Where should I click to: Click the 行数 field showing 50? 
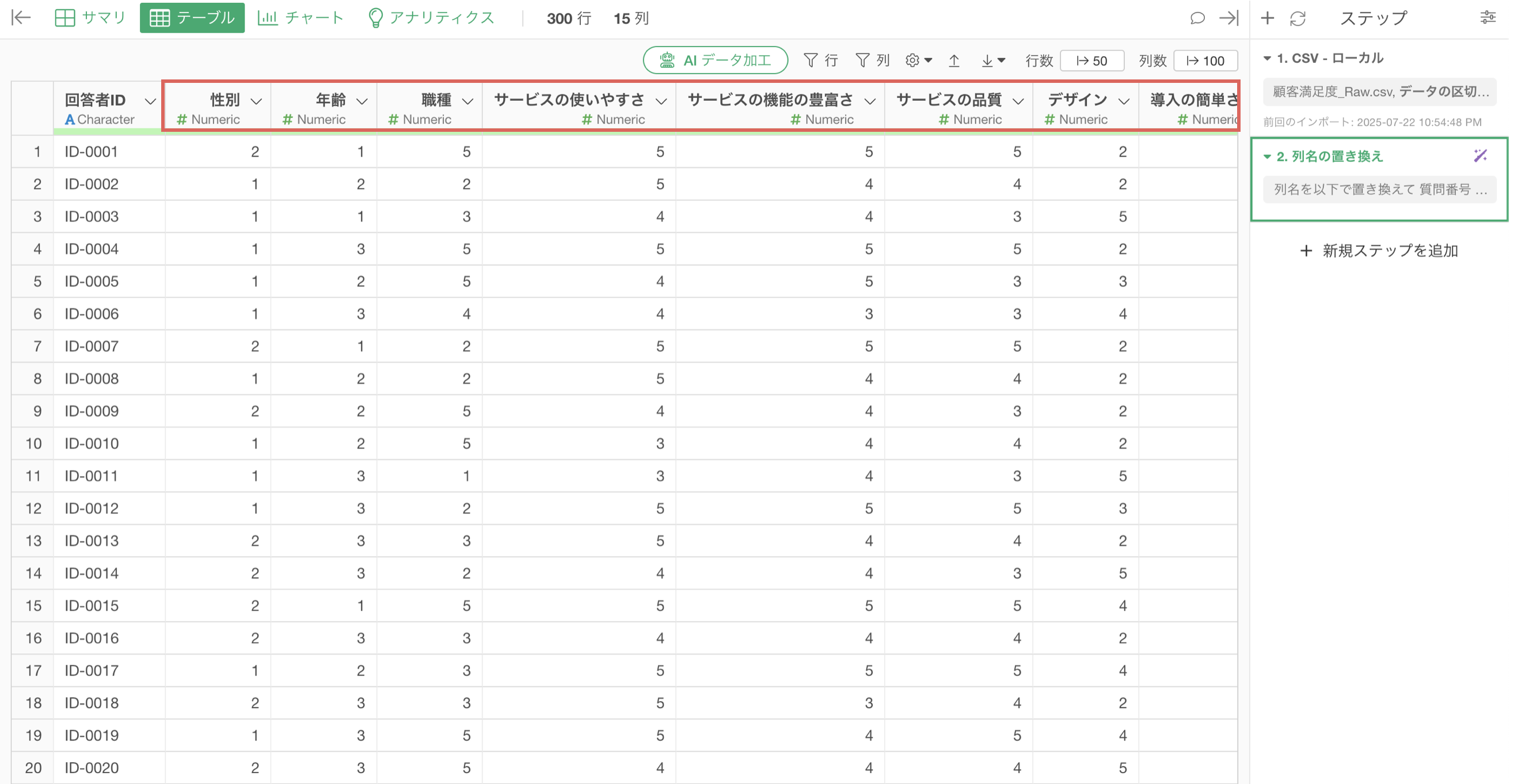click(1091, 60)
